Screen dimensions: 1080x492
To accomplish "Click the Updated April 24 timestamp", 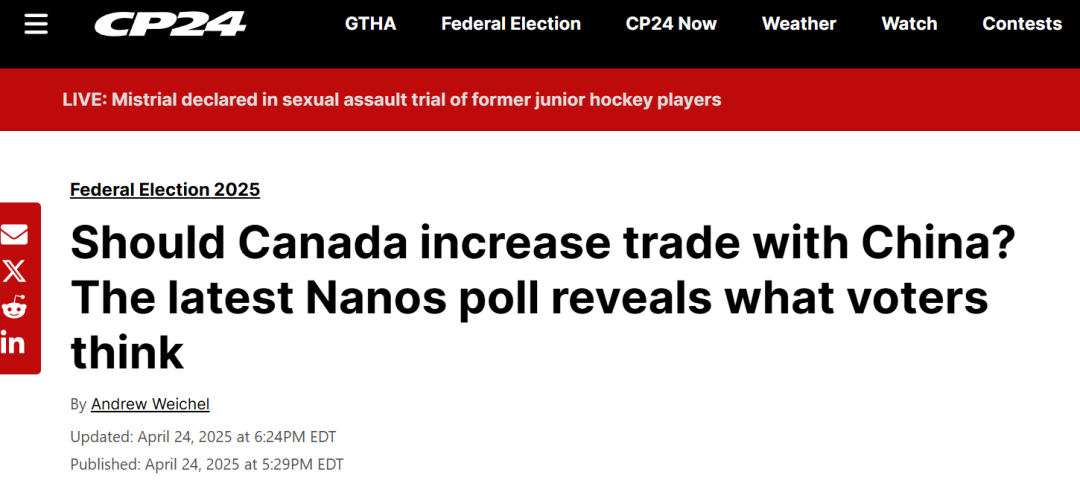I will (203, 437).
